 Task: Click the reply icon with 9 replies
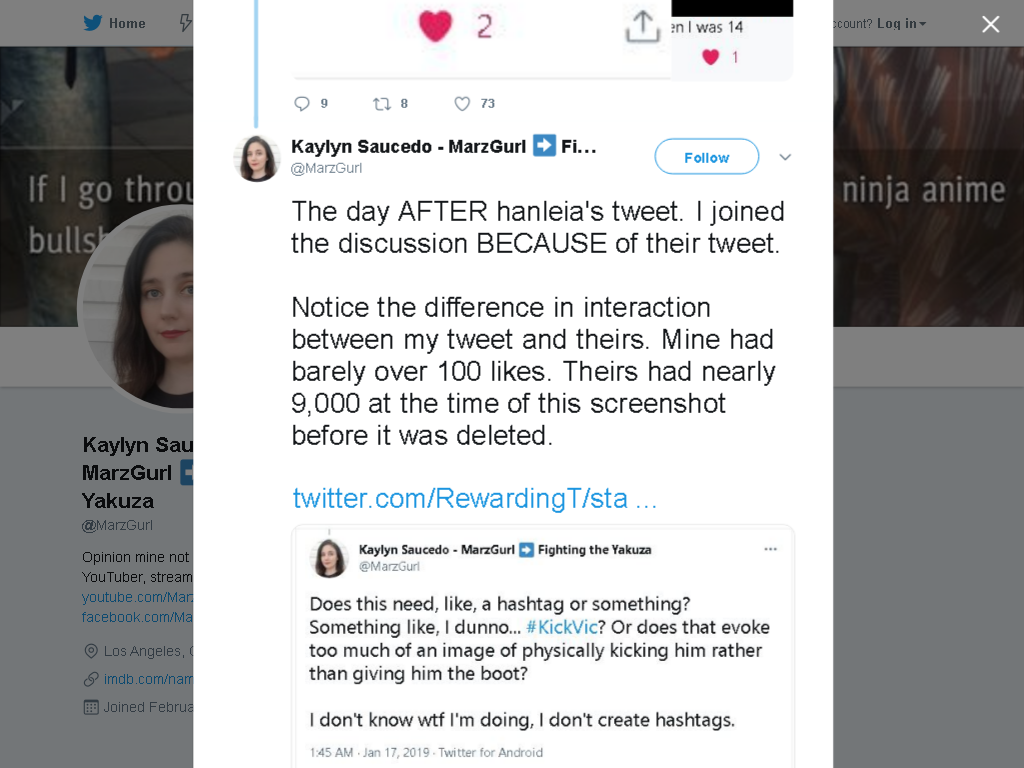click(x=302, y=104)
